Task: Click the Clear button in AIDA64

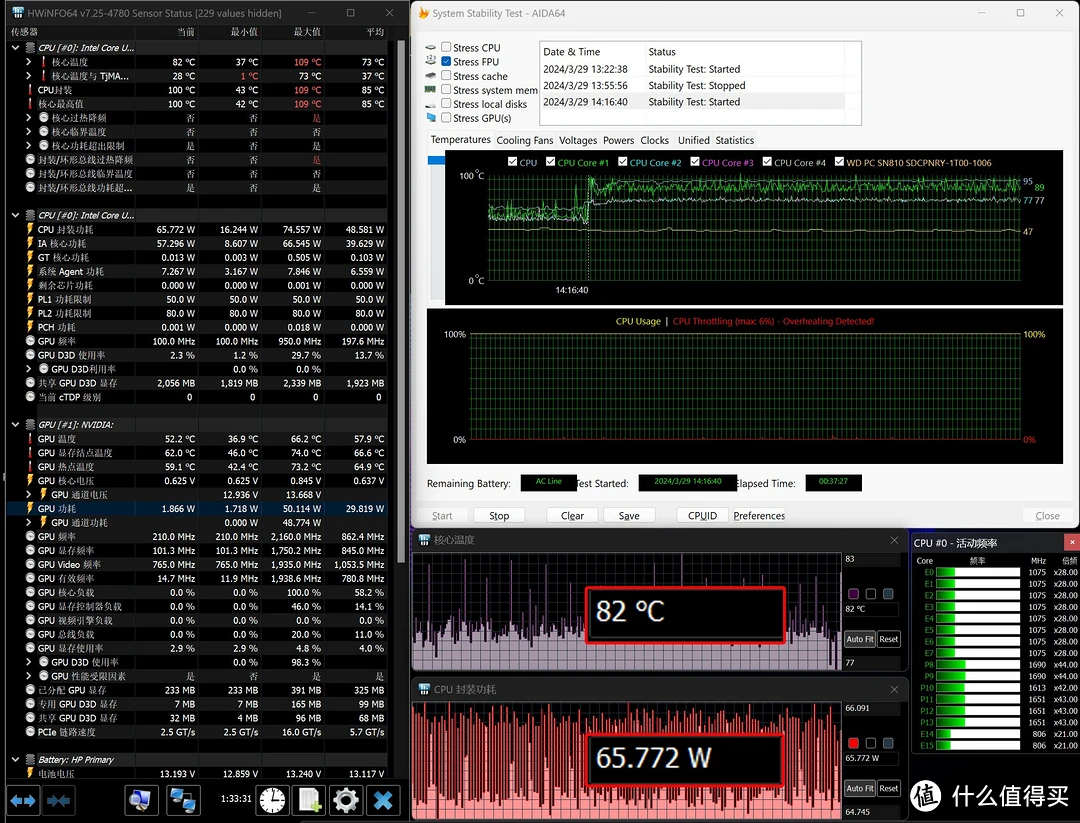Action: (572, 516)
